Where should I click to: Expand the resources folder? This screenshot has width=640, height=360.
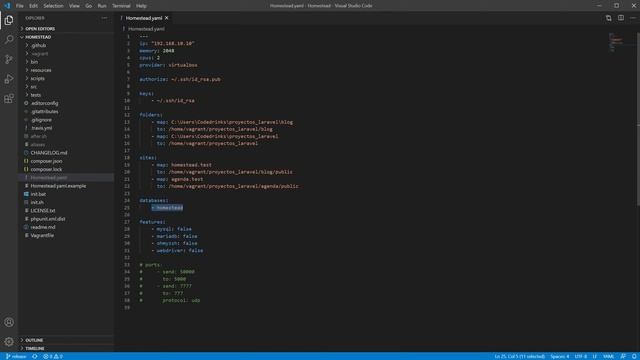(41, 70)
